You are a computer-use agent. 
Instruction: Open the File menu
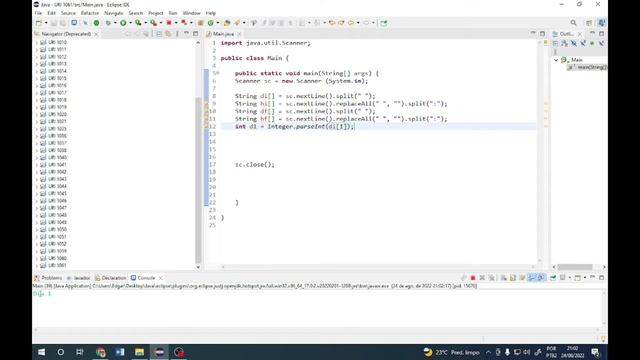click(38, 13)
